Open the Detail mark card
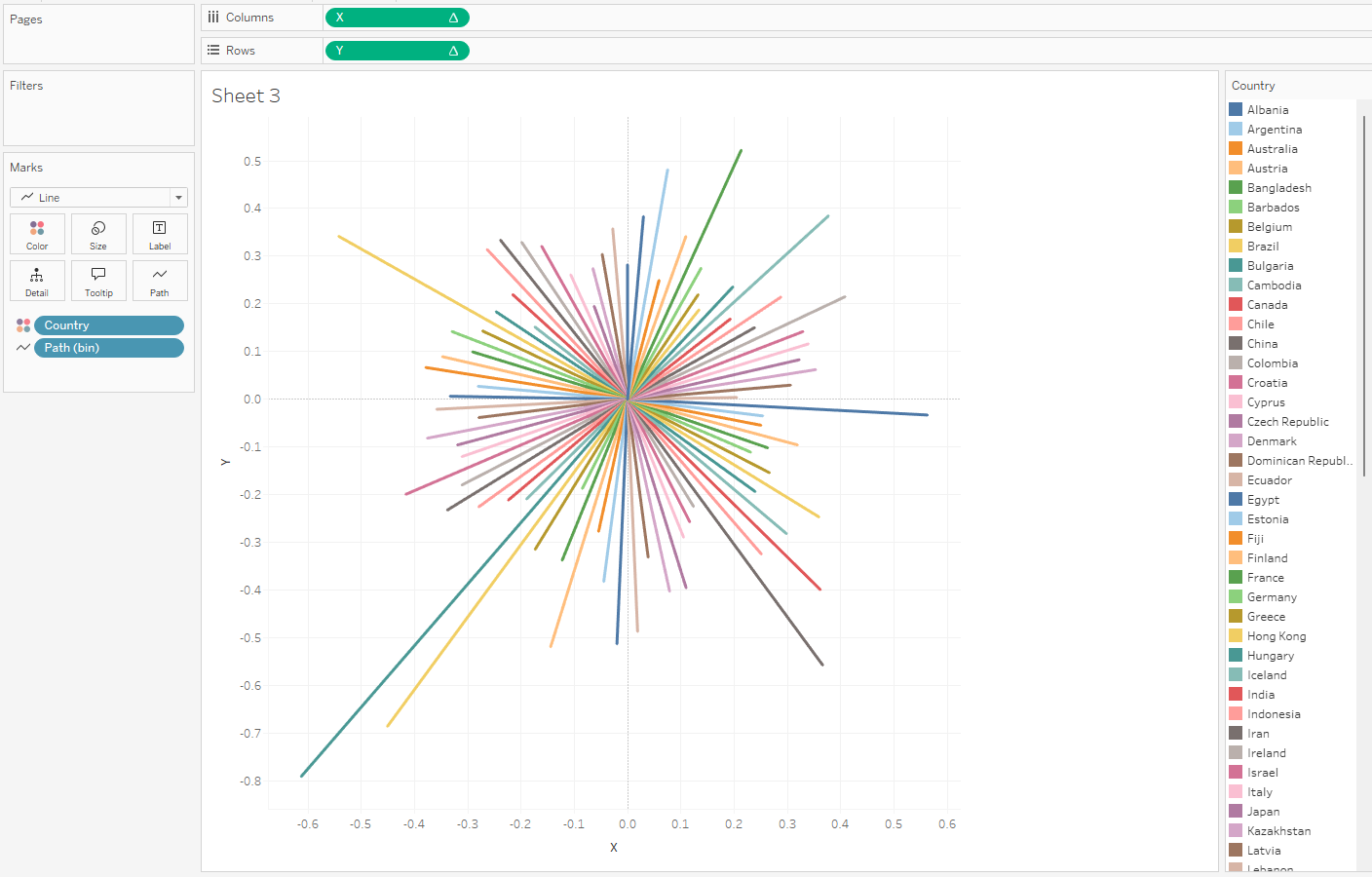 click(x=37, y=281)
